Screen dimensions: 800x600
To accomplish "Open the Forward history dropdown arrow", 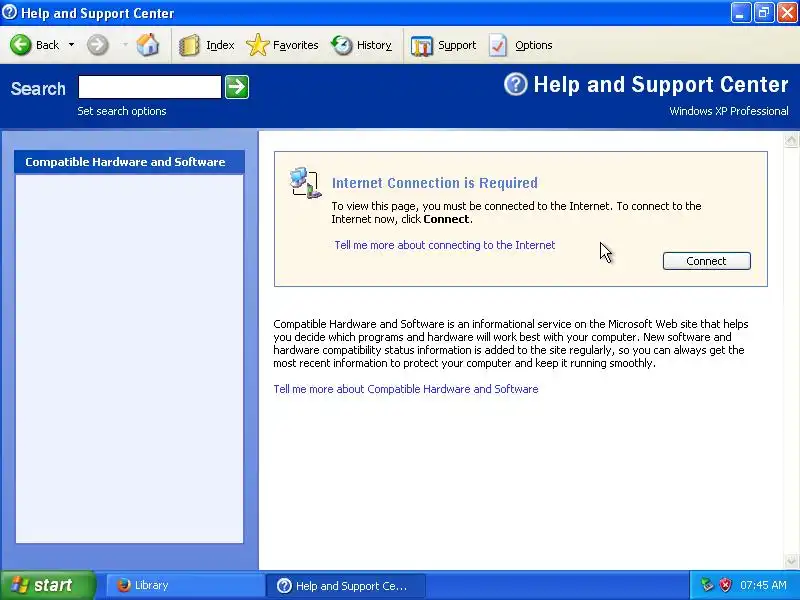I will tap(124, 45).
